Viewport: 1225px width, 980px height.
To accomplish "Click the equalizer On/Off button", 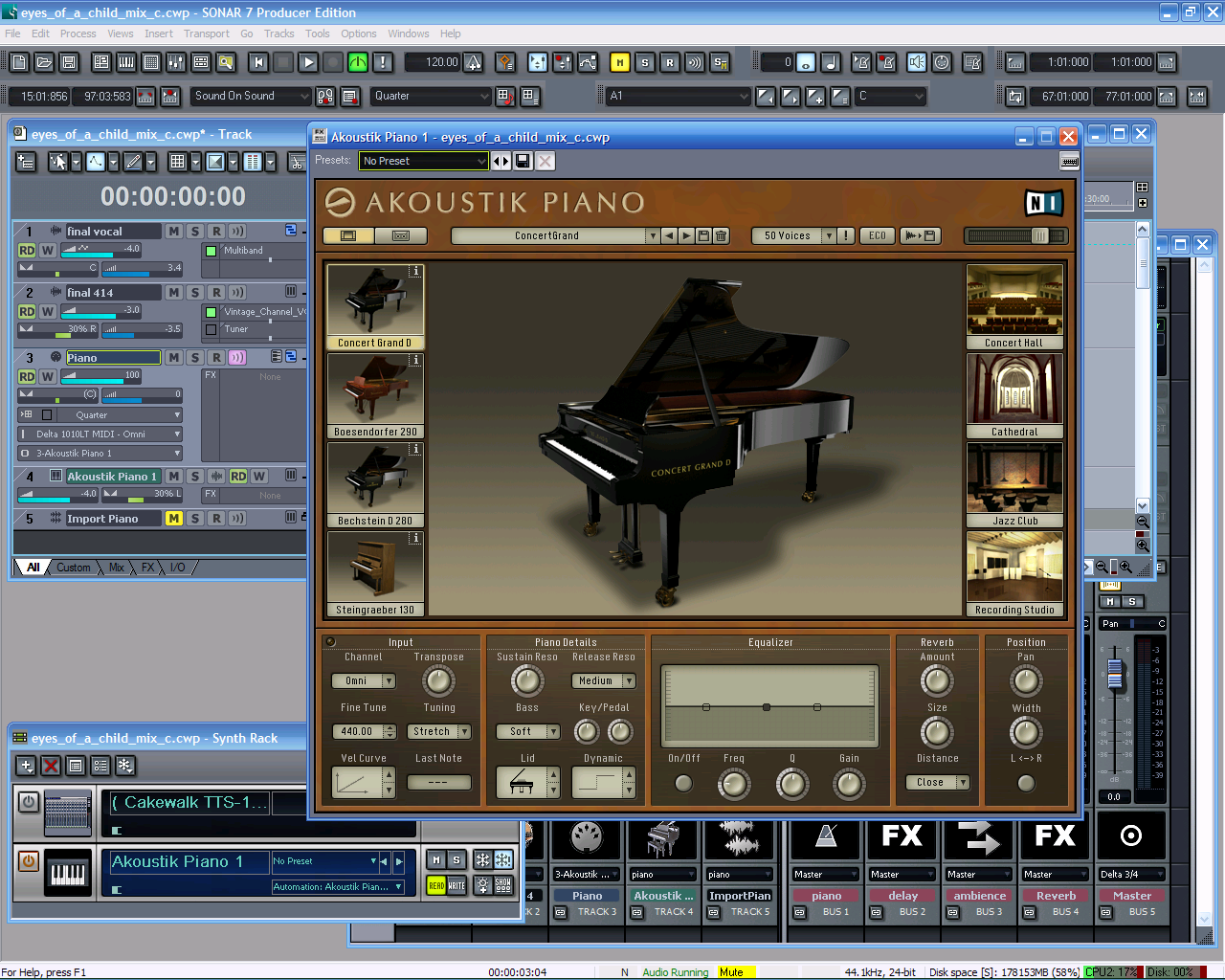I will coord(683,784).
